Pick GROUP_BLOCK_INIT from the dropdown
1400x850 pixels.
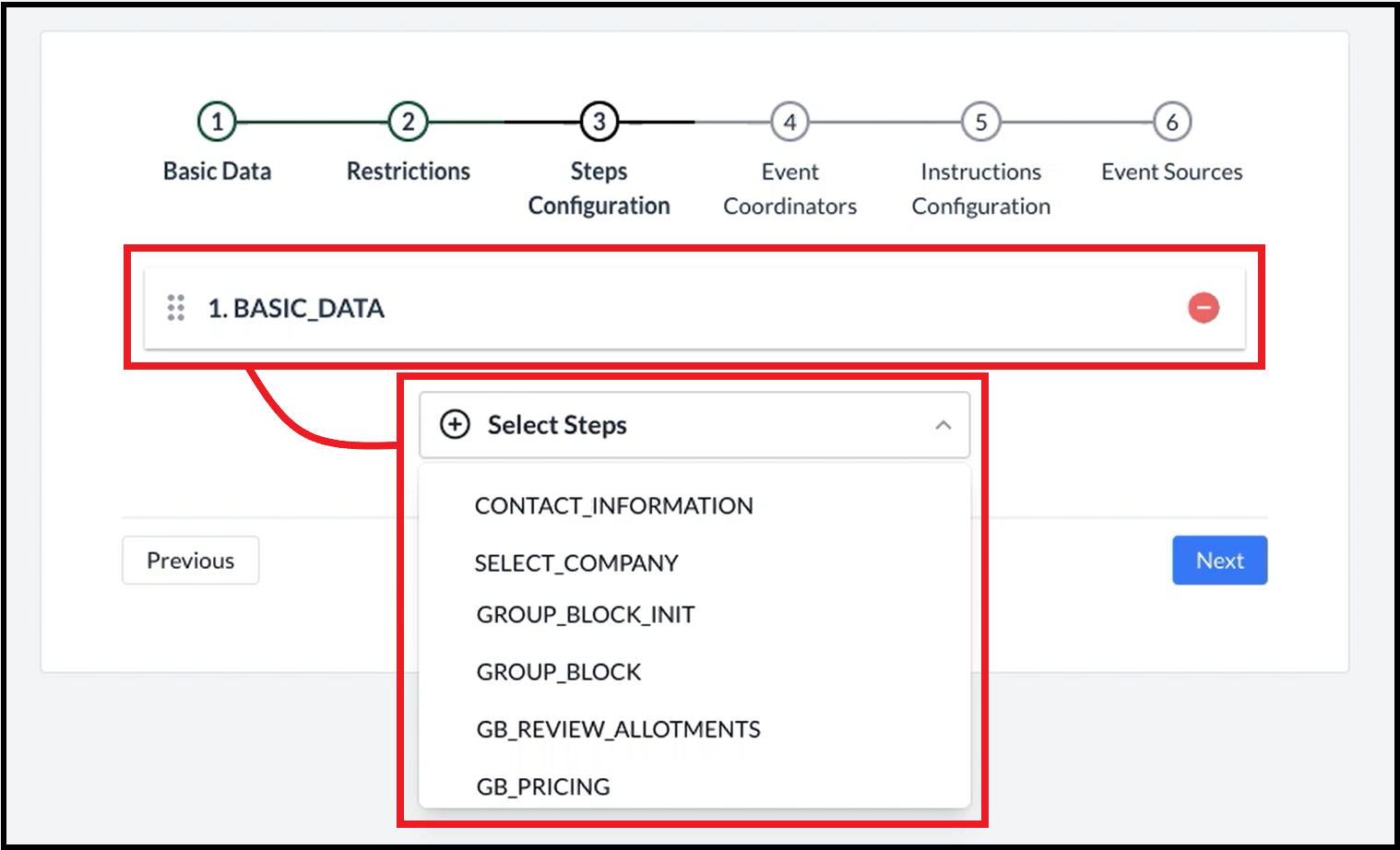coord(586,615)
